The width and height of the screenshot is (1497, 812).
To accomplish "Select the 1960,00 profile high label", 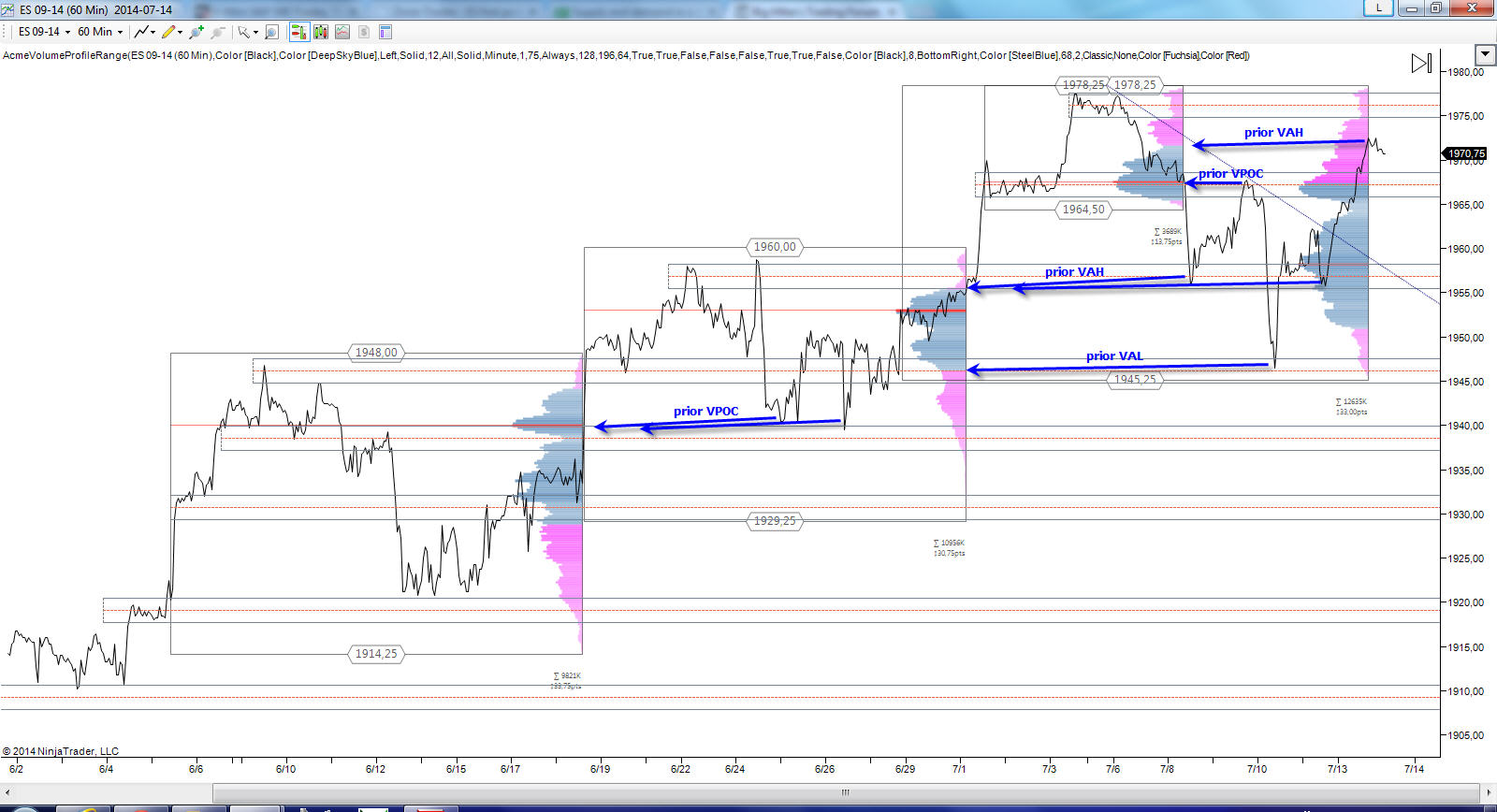I will pyautogui.click(x=775, y=247).
